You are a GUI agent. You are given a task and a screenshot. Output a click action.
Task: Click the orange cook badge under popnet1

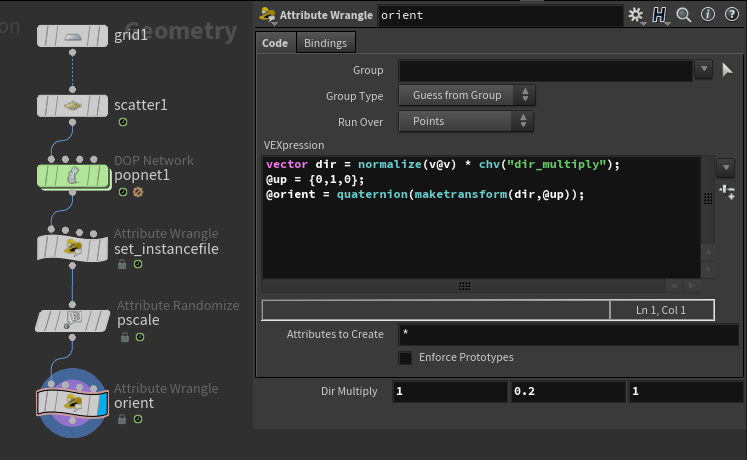138,192
